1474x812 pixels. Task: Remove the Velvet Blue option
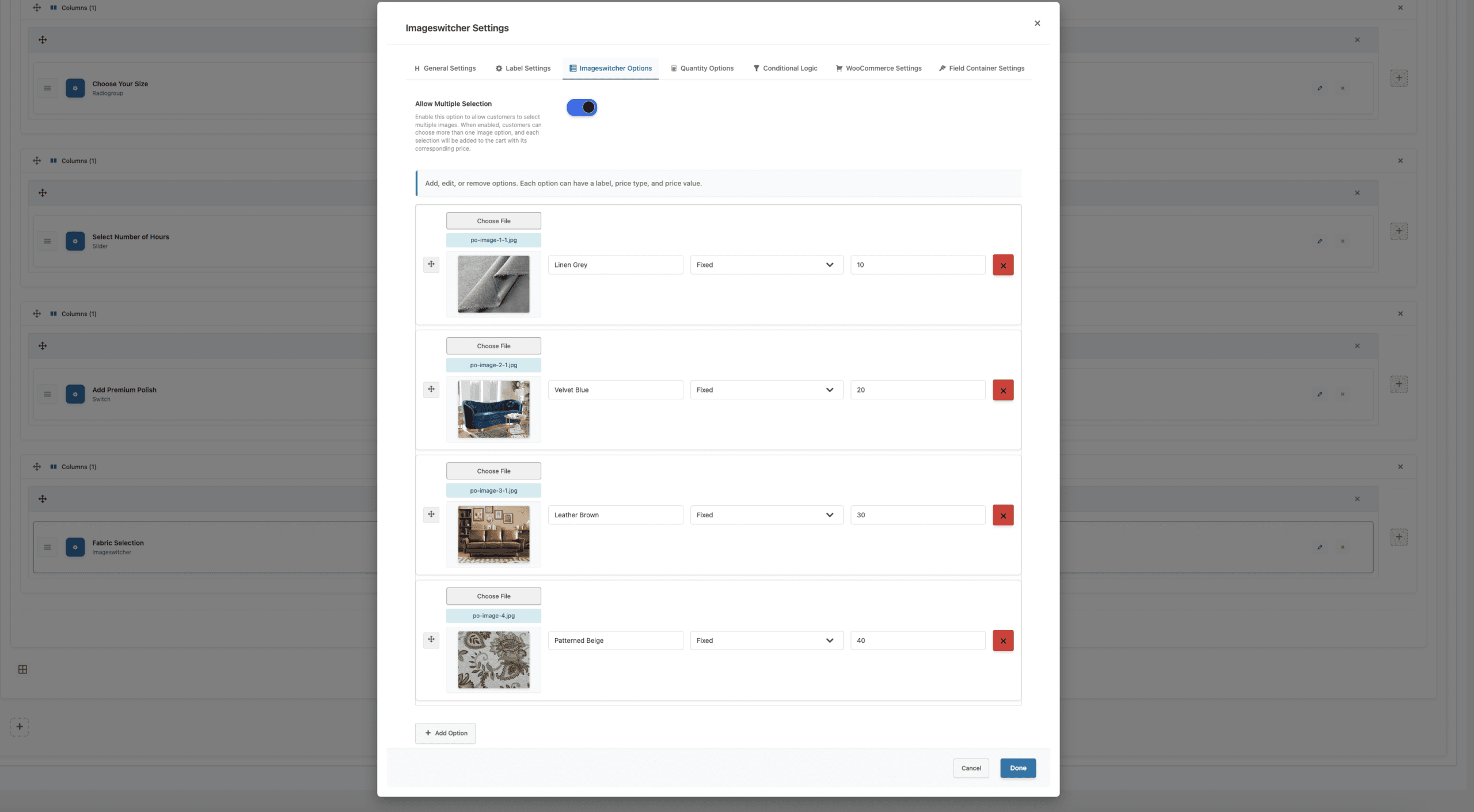pos(1002,390)
